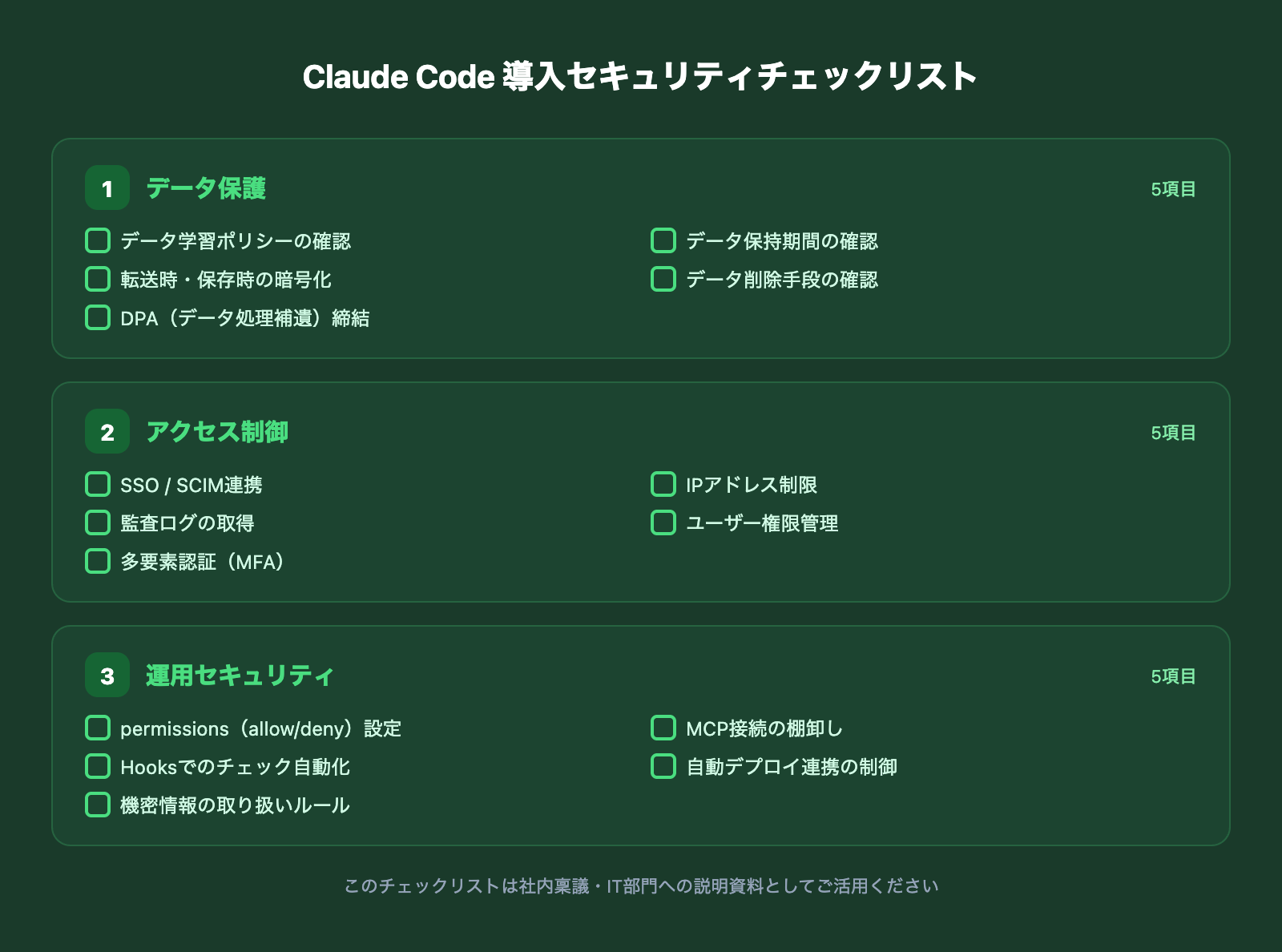The height and width of the screenshot is (952, 1282).
Task: Enable the 多要素認証（MFA） checkbox
Action: [98, 561]
